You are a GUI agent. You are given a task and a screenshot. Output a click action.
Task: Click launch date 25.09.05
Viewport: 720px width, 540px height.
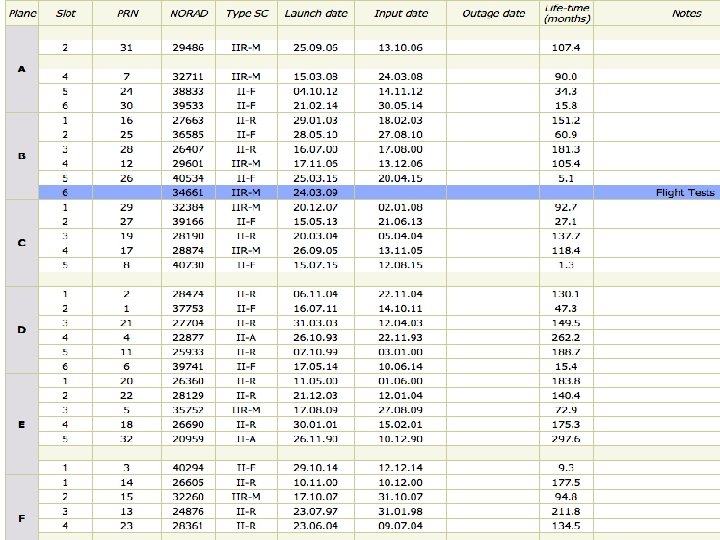[x=315, y=47]
